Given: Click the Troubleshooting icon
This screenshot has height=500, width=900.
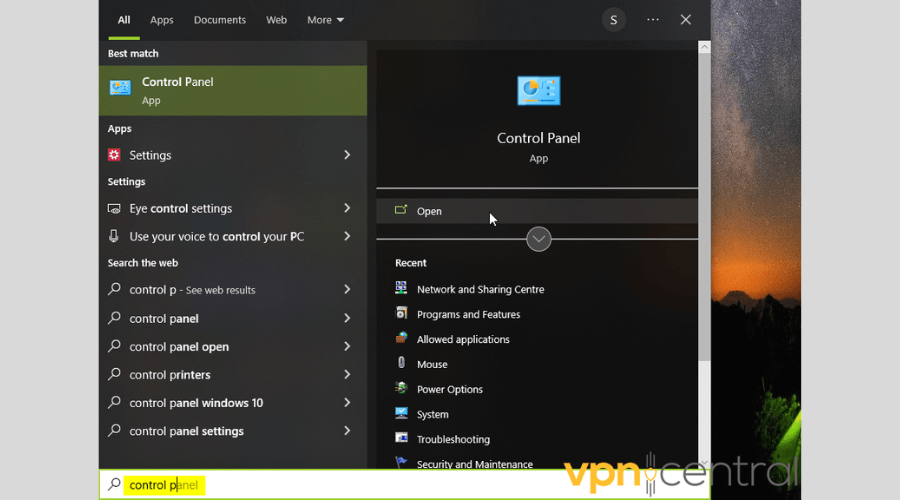Looking at the screenshot, I should [401, 438].
